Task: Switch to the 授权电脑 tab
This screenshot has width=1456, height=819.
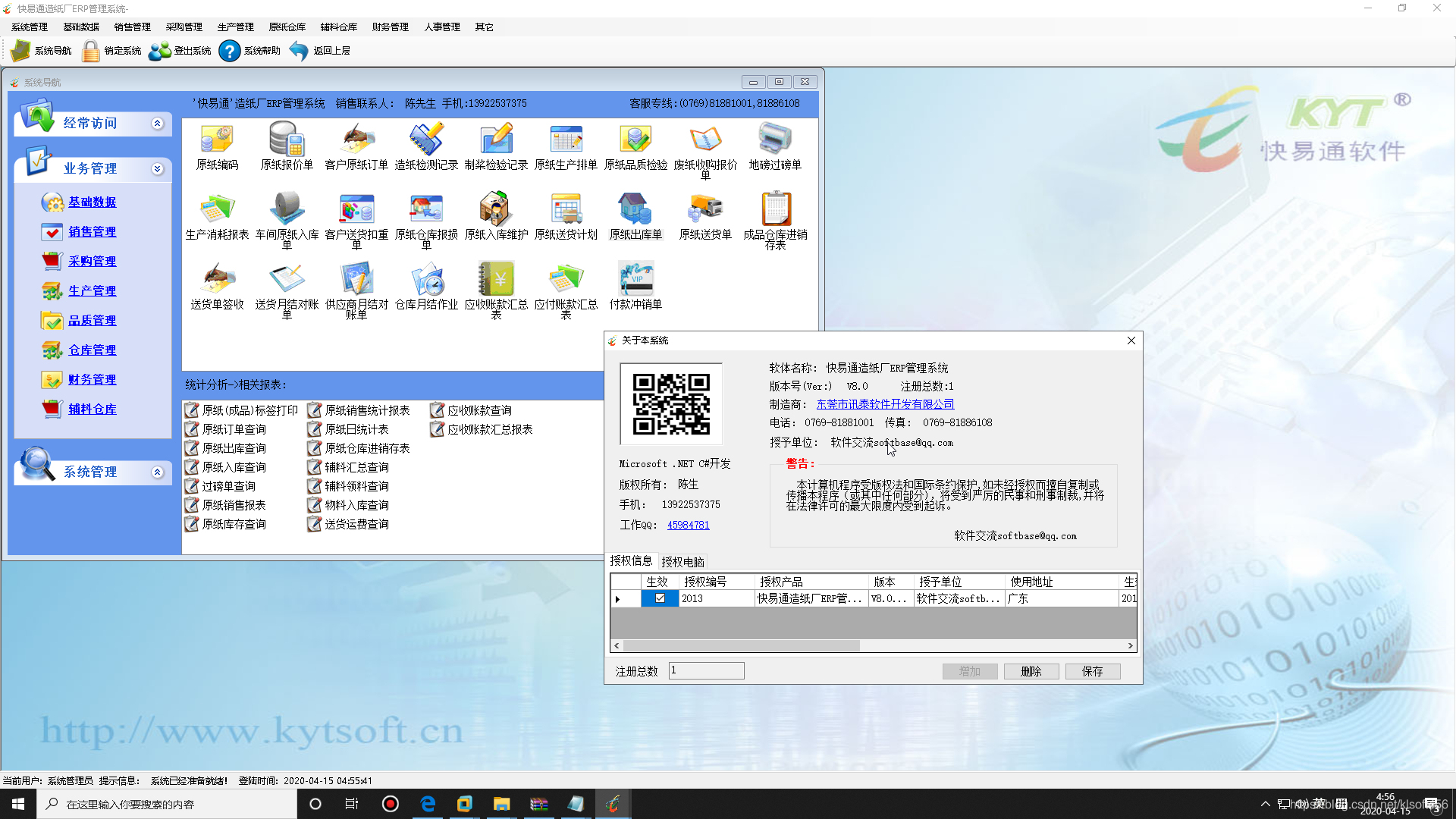Action: (682, 562)
